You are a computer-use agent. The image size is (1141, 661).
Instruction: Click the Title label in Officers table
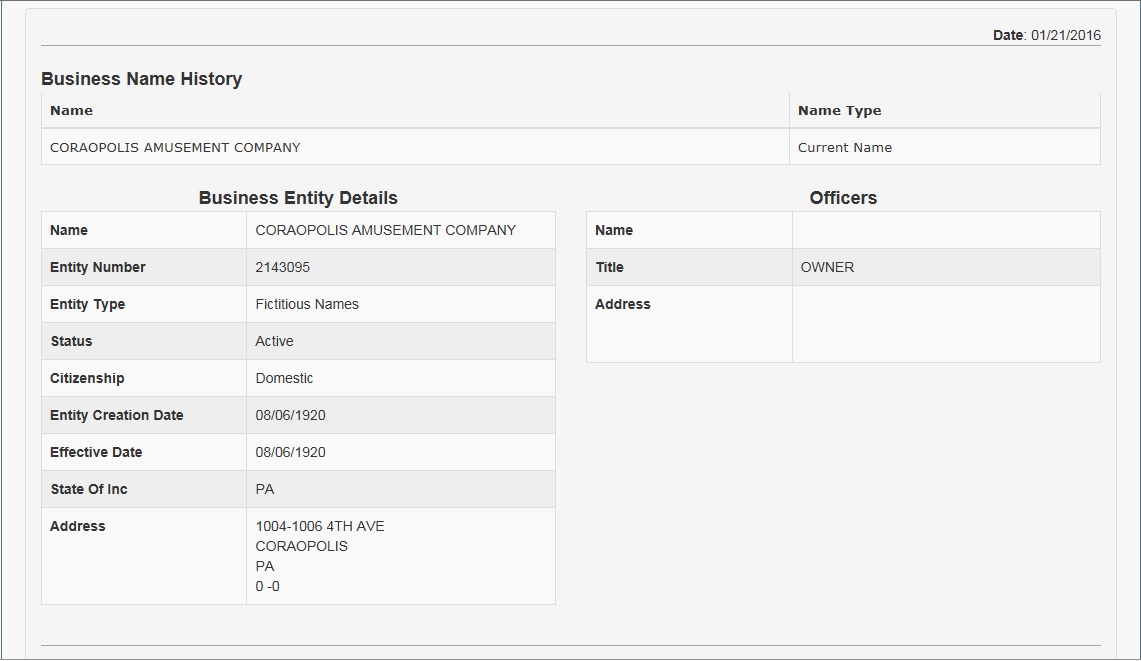click(609, 267)
